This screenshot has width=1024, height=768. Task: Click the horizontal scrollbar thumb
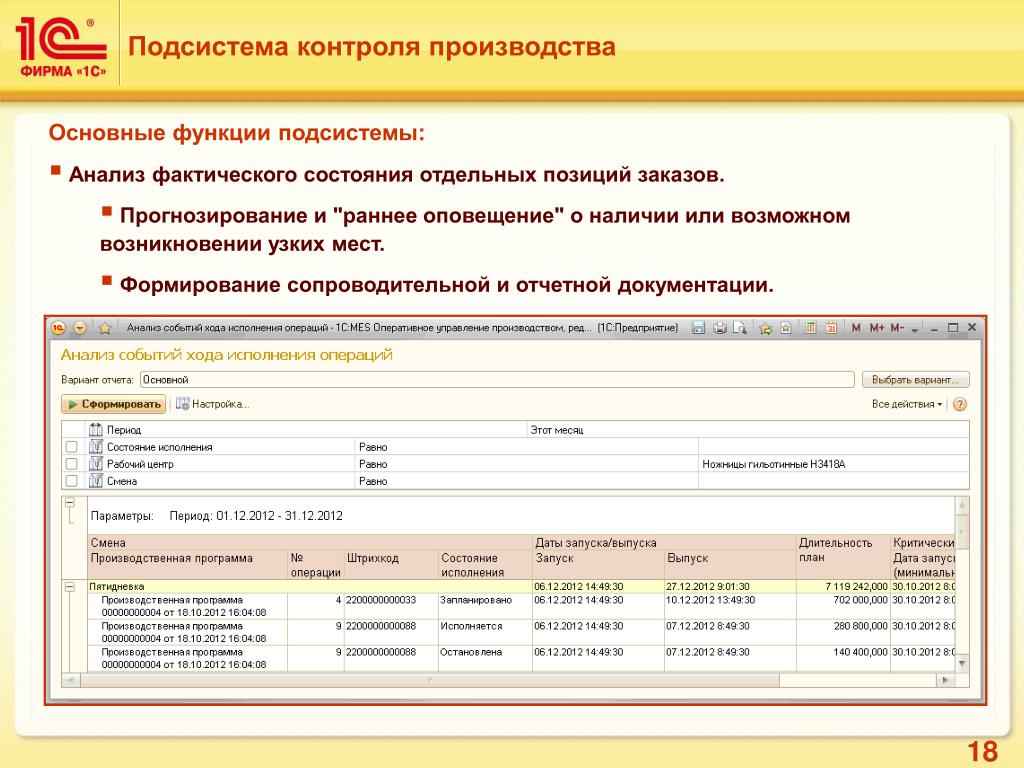tap(430, 680)
